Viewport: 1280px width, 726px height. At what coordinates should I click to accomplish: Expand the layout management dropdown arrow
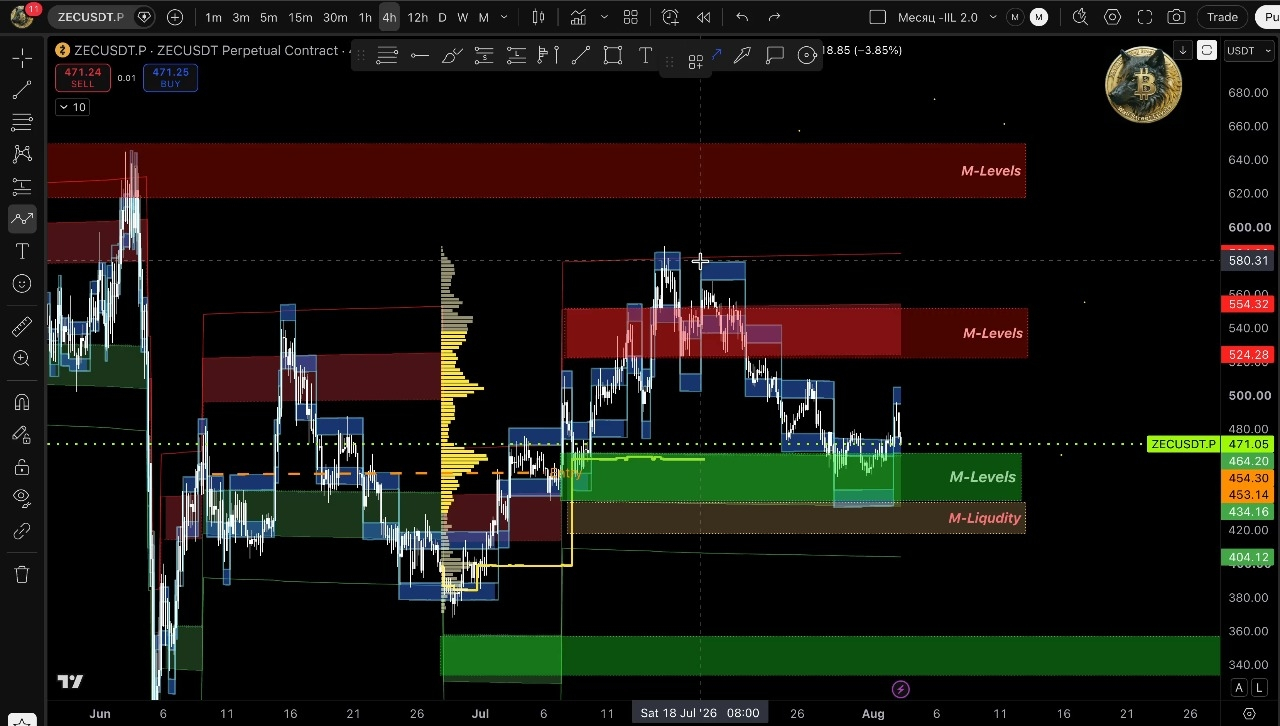tap(993, 17)
